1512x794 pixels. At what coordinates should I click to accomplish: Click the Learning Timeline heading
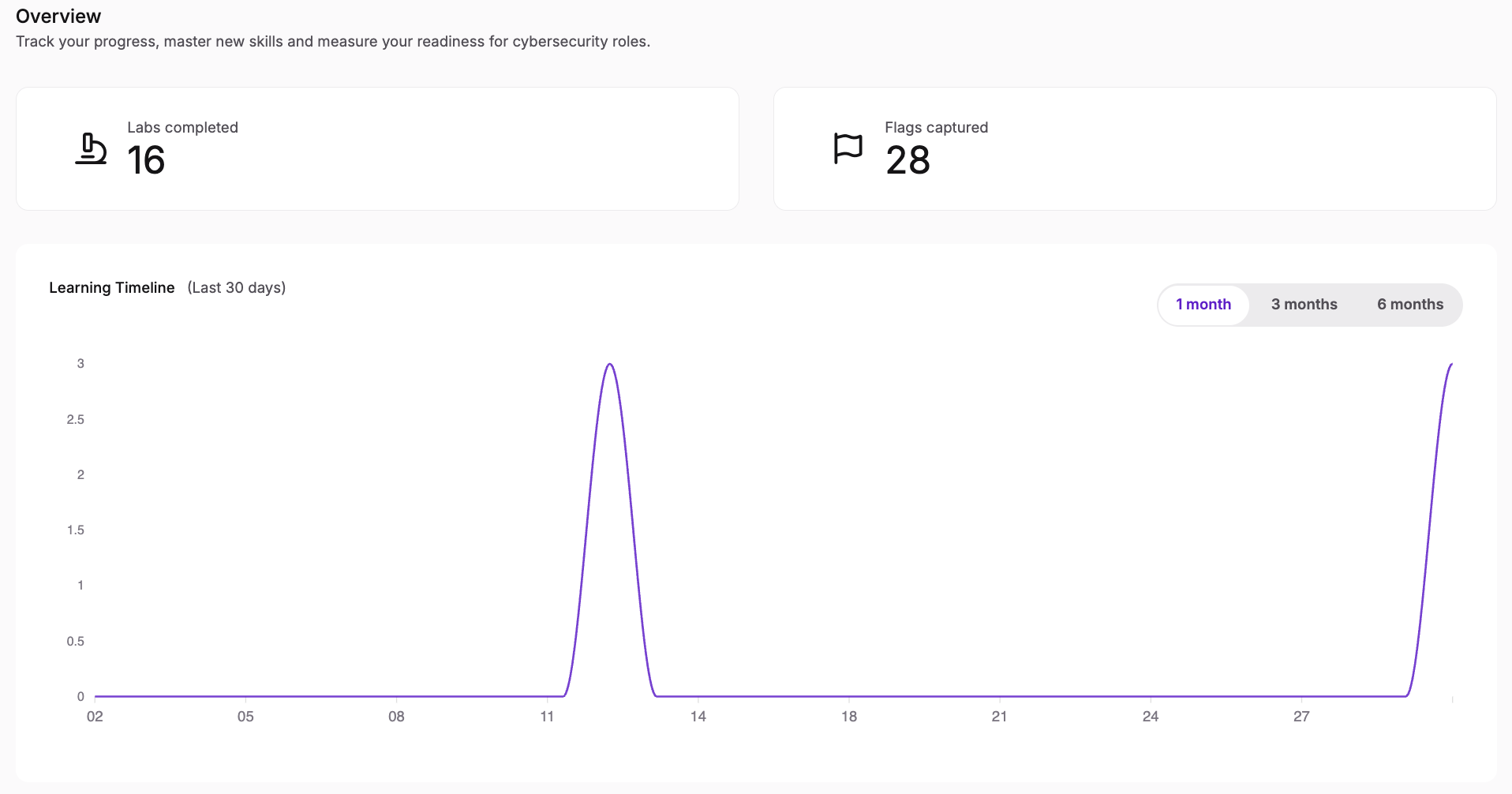(111, 288)
